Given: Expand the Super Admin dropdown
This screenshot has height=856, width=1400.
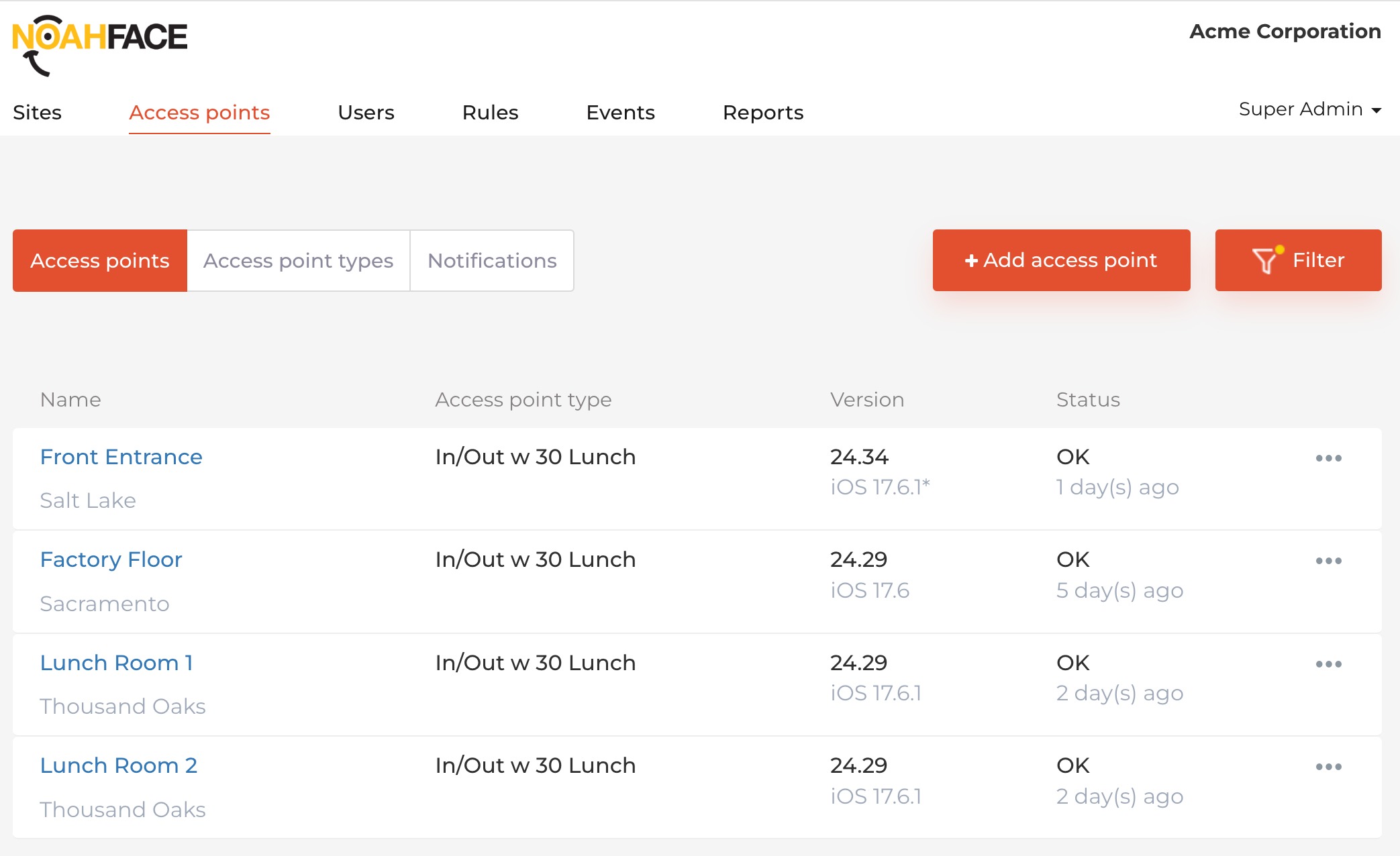Looking at the screenshot, I should pyautogui.click(x=1309, y=109).
